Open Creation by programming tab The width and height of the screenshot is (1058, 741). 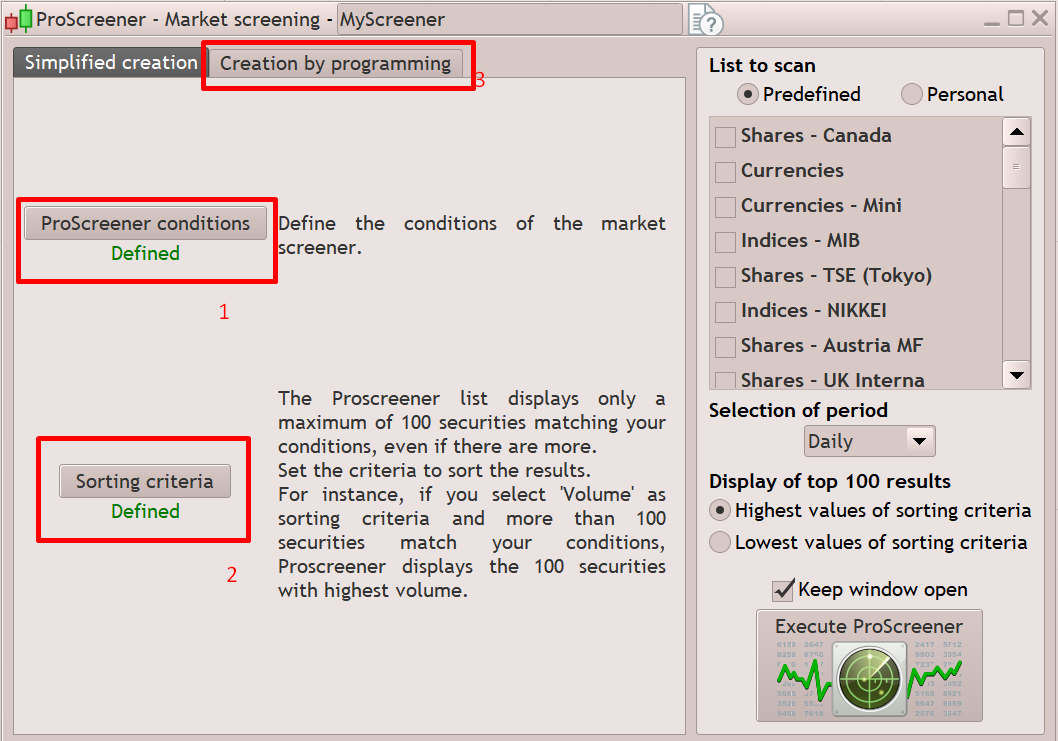click(x=335, y=64)
